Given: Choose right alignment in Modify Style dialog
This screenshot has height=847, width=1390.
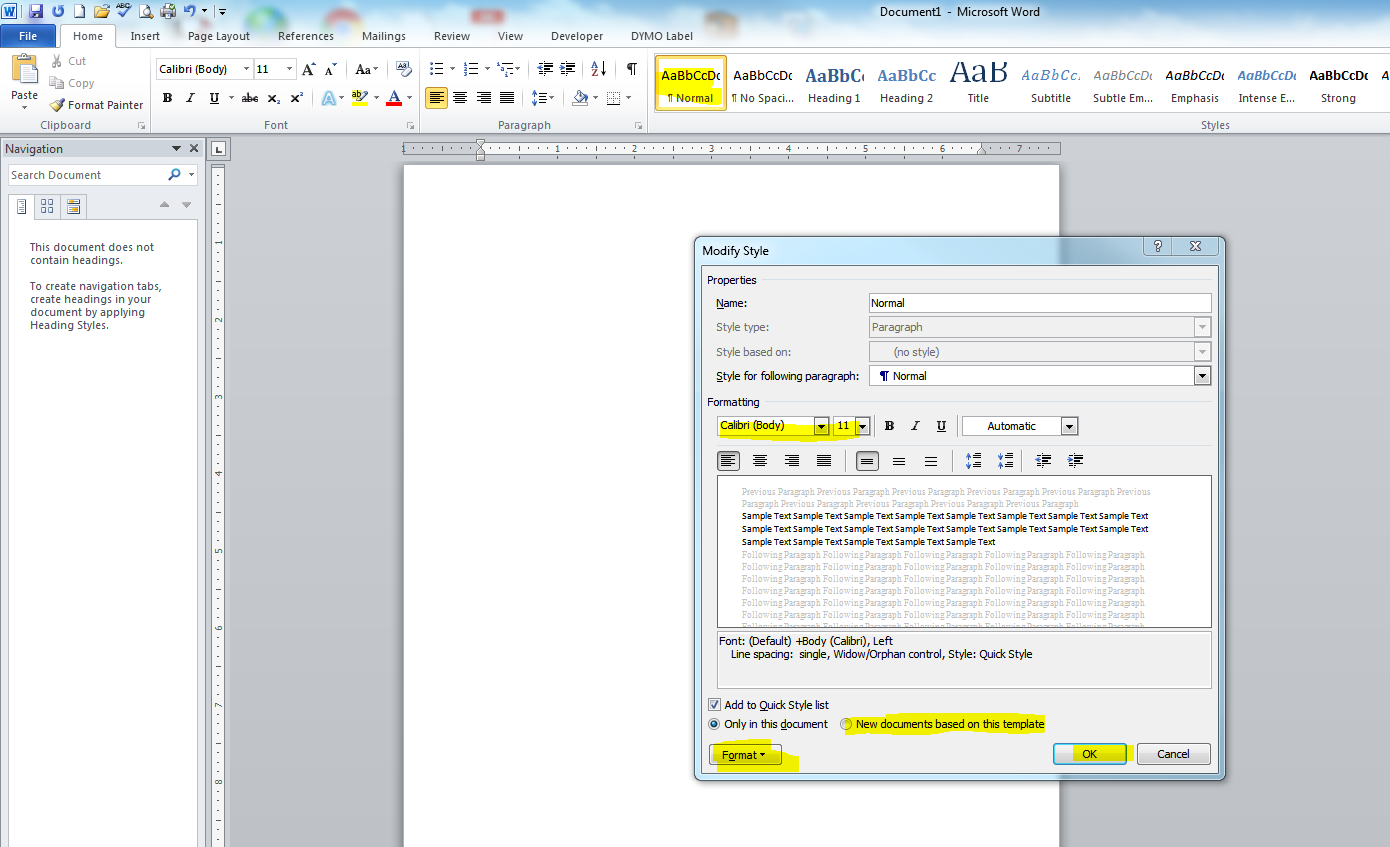Looking at the screenshot, I should click(792, 461).
